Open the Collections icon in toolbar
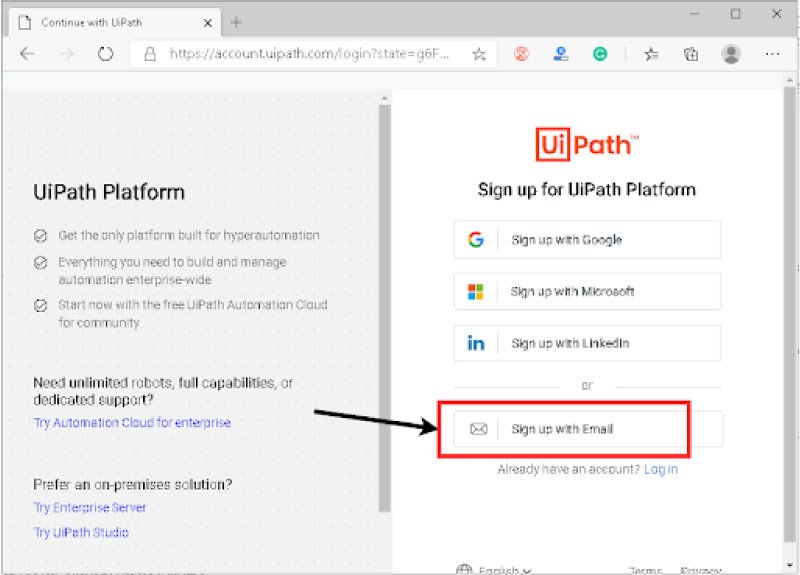The height and width of the screenshot is (575, 800). pyautogui.click(x=691, y=54)
